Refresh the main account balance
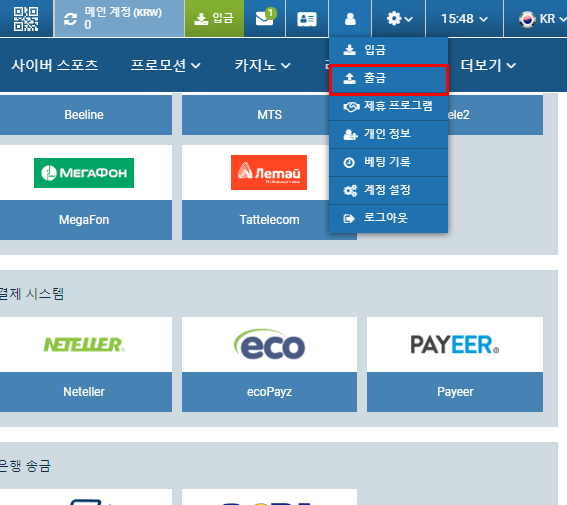This screenshot has height=505, width=567. pyautogui.click(x=71, y=19)
